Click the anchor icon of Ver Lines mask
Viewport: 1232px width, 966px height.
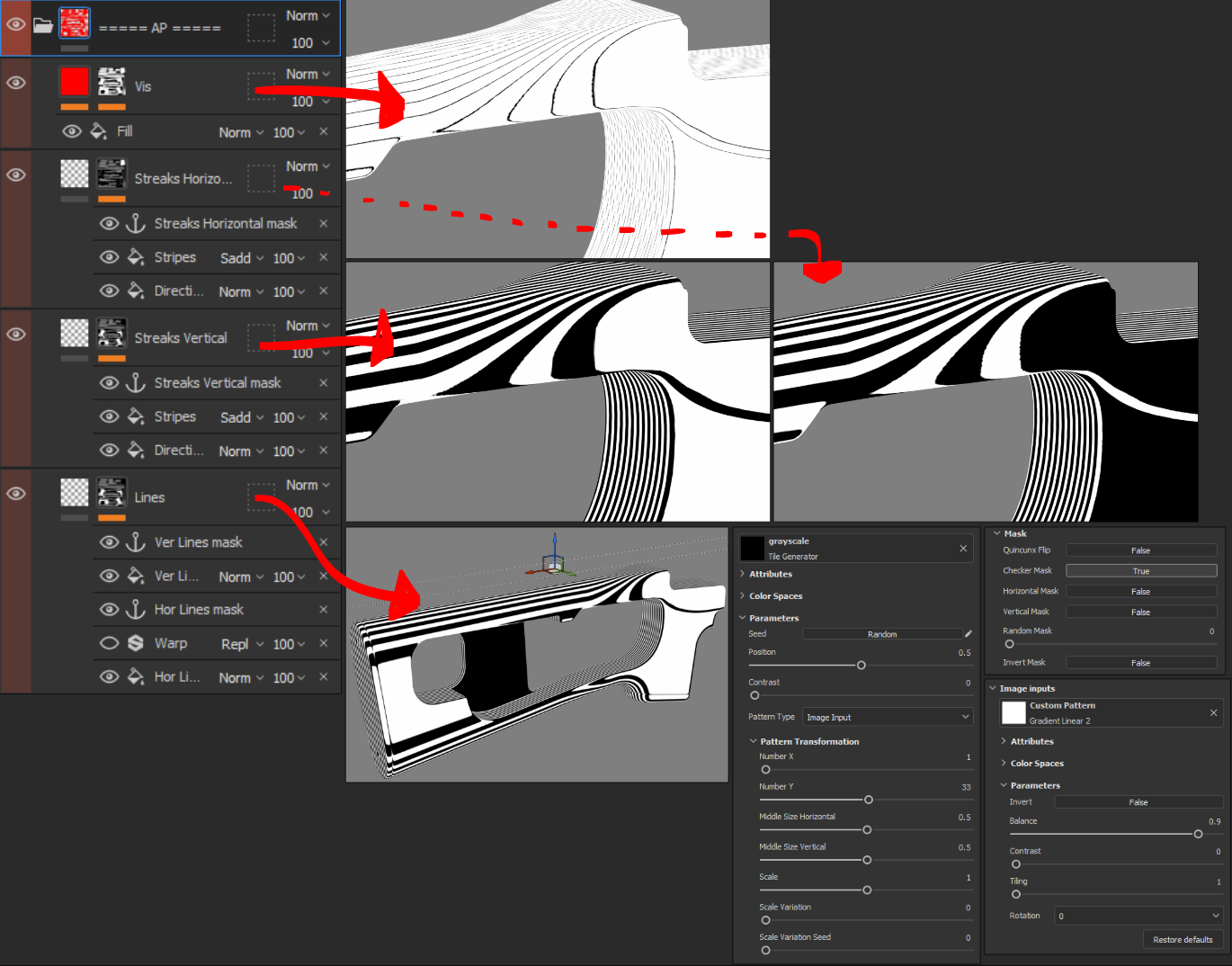[x=136, y=541]
